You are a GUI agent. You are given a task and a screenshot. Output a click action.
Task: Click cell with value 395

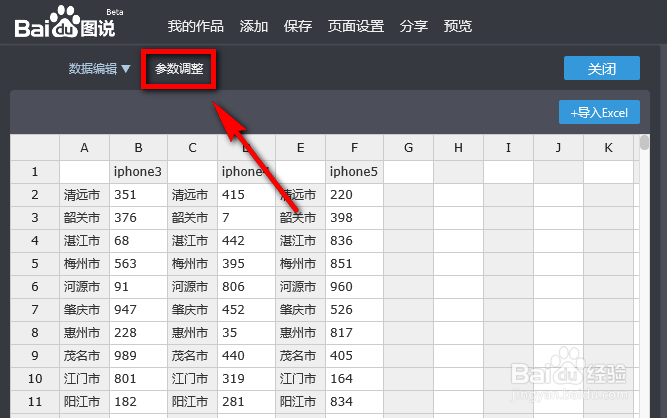pyautogui.click(x=246, y=264)
